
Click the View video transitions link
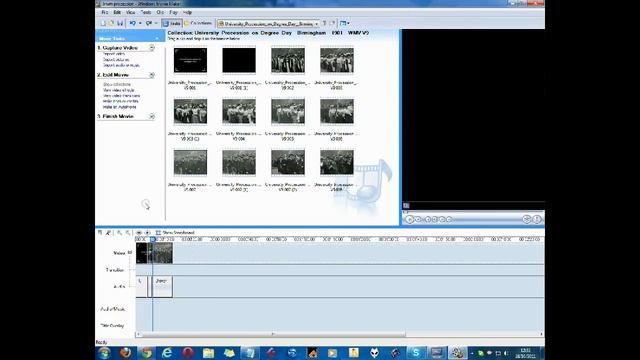[x=122, y=96]
